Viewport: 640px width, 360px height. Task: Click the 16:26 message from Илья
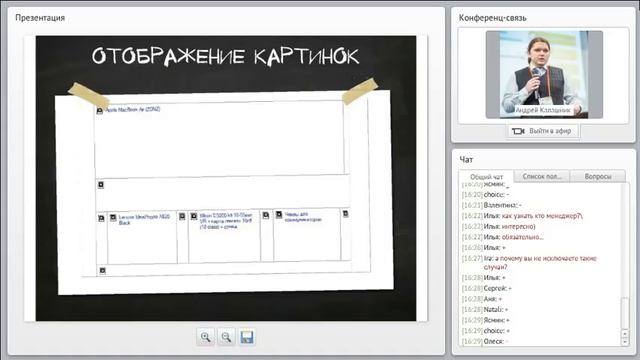coord(484,247)
